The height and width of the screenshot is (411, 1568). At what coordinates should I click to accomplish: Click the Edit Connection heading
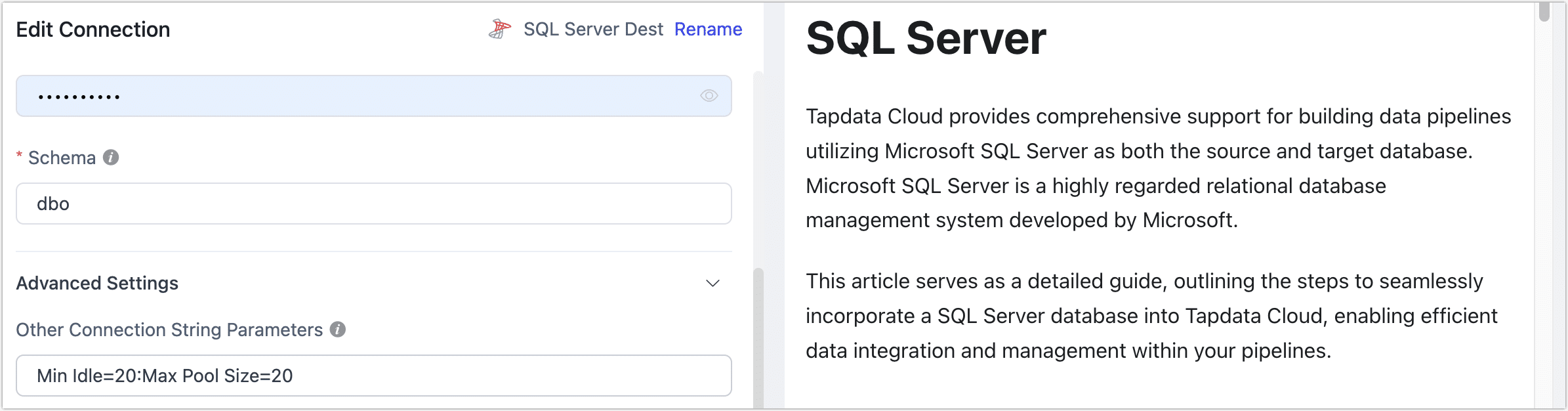click(93, 30)
